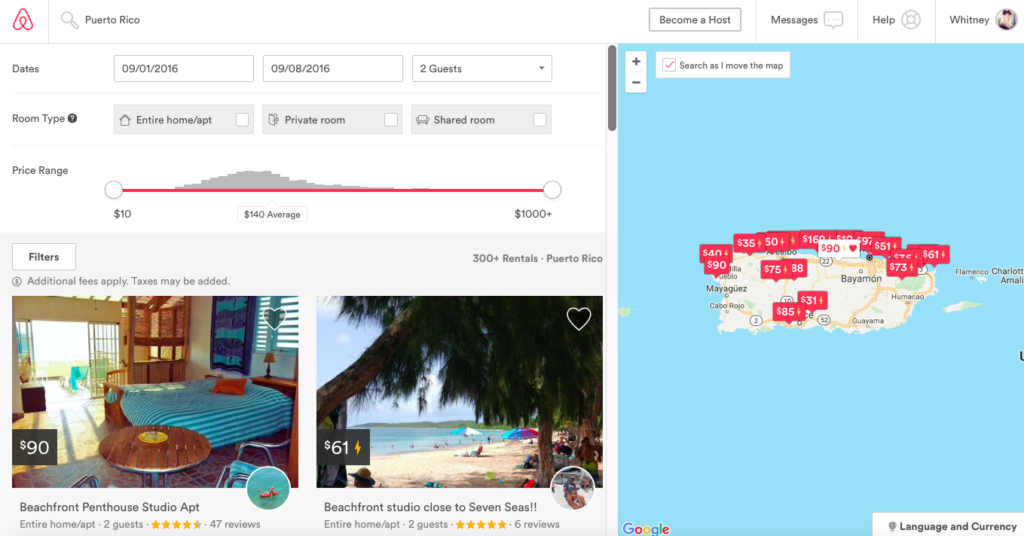Image resolution: width=1024 pixels, height=536 pixels.
Task: Click the Help lifebuoy icon
Action: tap(911, 20)
